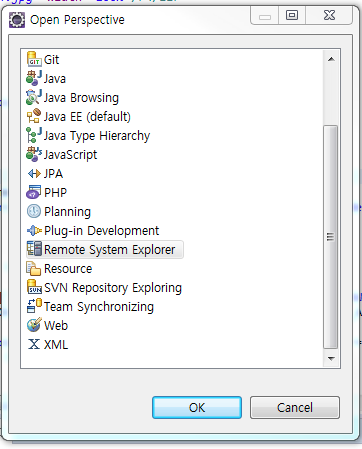Click the Planning clock icon

[x=34, y=211]
